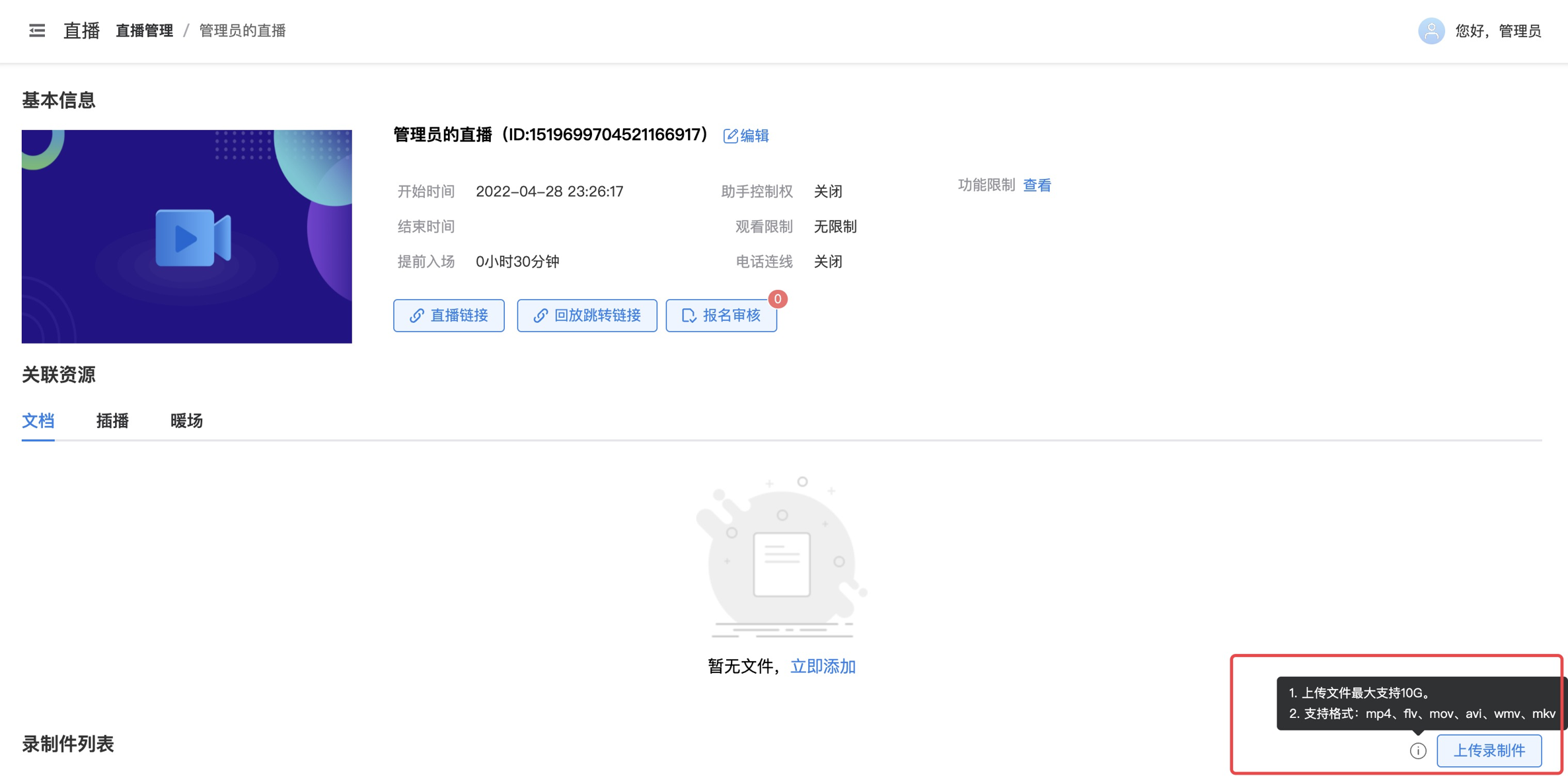Click the red 0 badge on 报名审核
The image size is (1568, 782).
tap(778, 299)
